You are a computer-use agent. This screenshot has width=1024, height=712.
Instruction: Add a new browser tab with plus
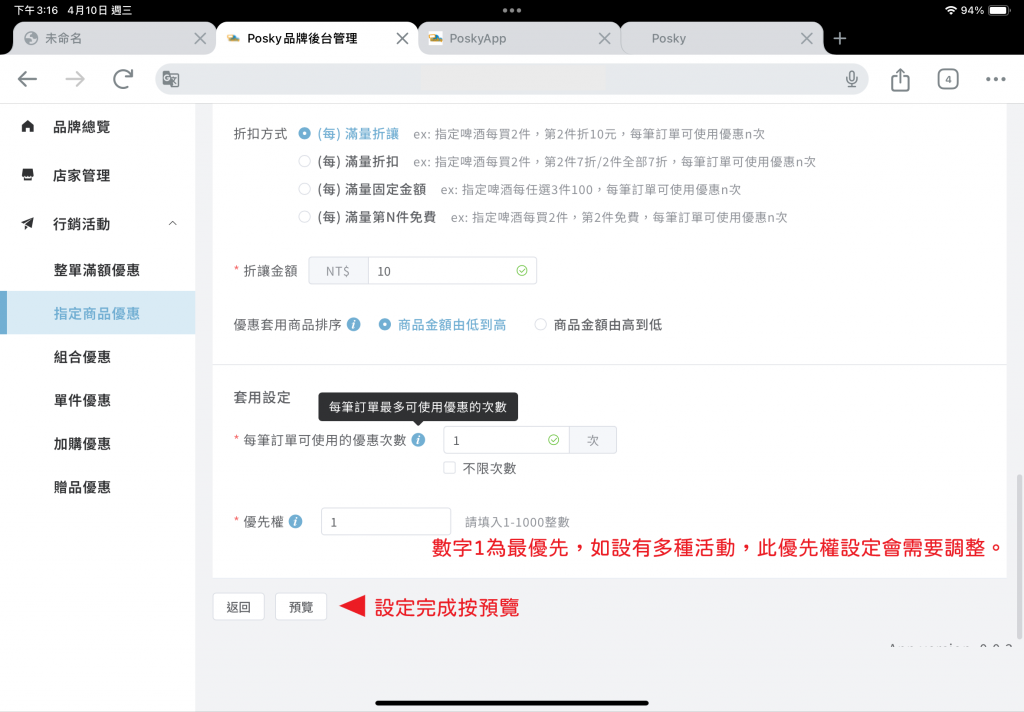click(840, 39)
